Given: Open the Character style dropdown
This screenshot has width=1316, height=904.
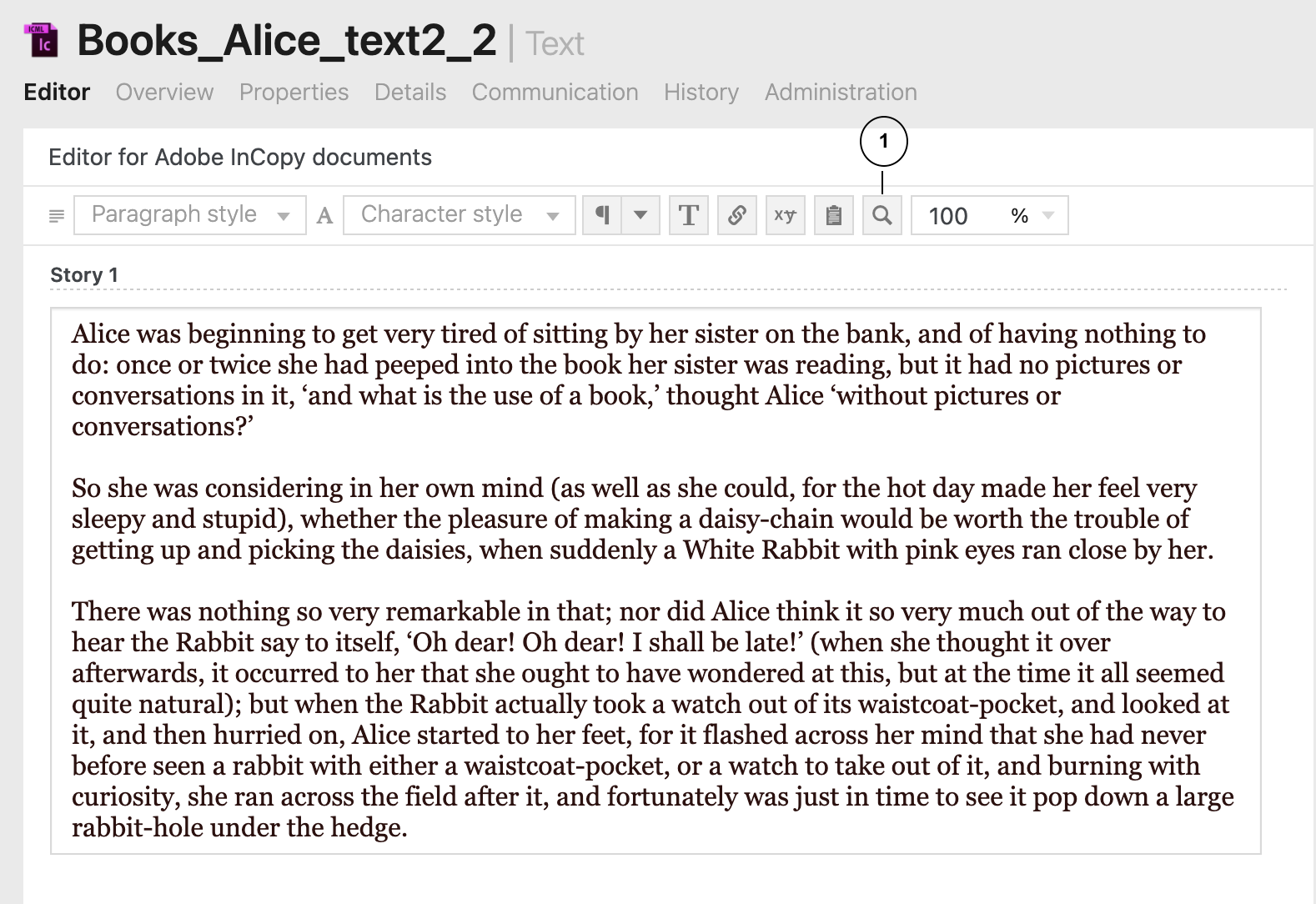Looking at the screenshot, I should [x=459, y=215].
